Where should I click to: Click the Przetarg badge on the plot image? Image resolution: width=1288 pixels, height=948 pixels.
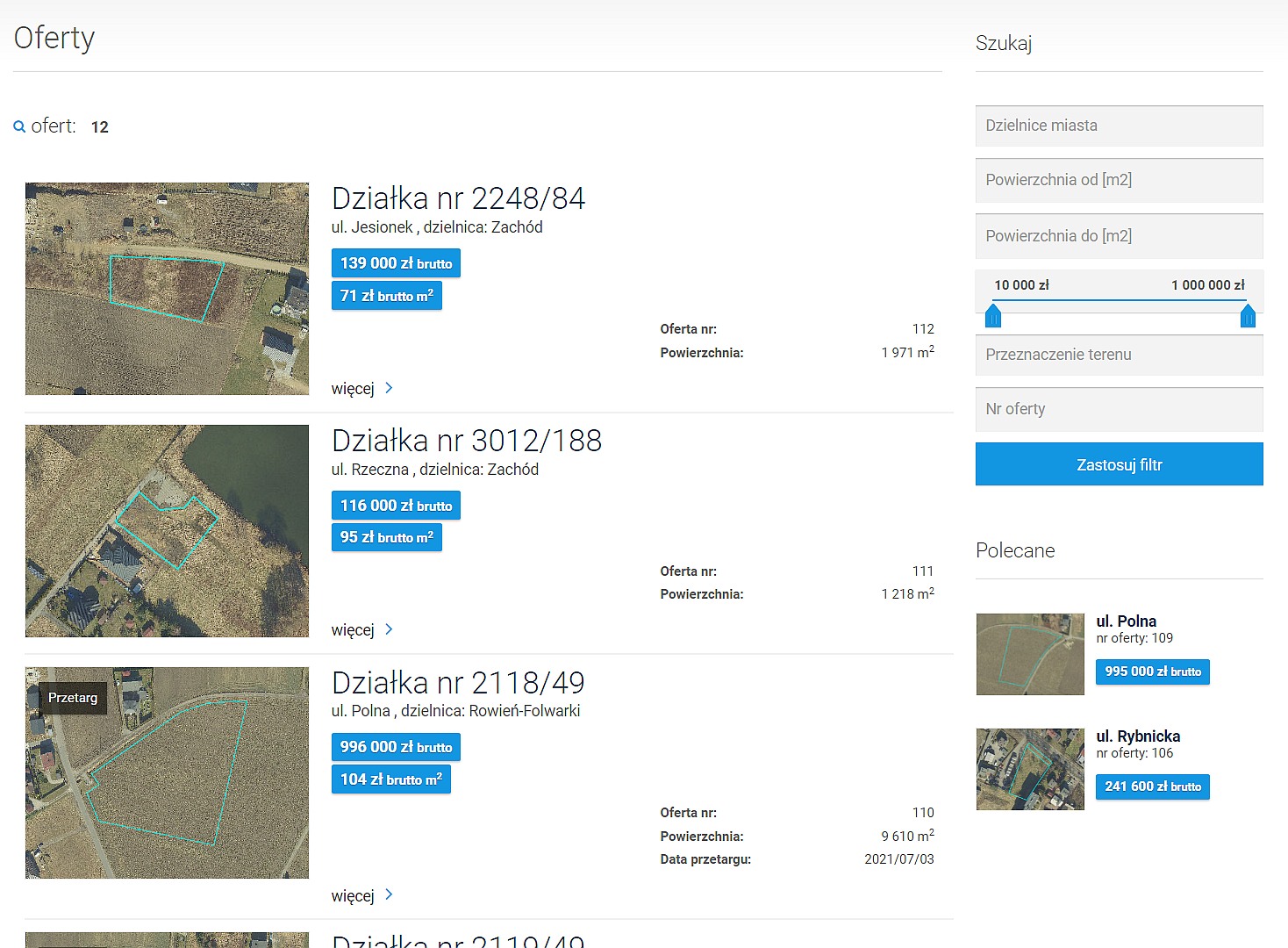pyautogui.click(x=73, y=698)
